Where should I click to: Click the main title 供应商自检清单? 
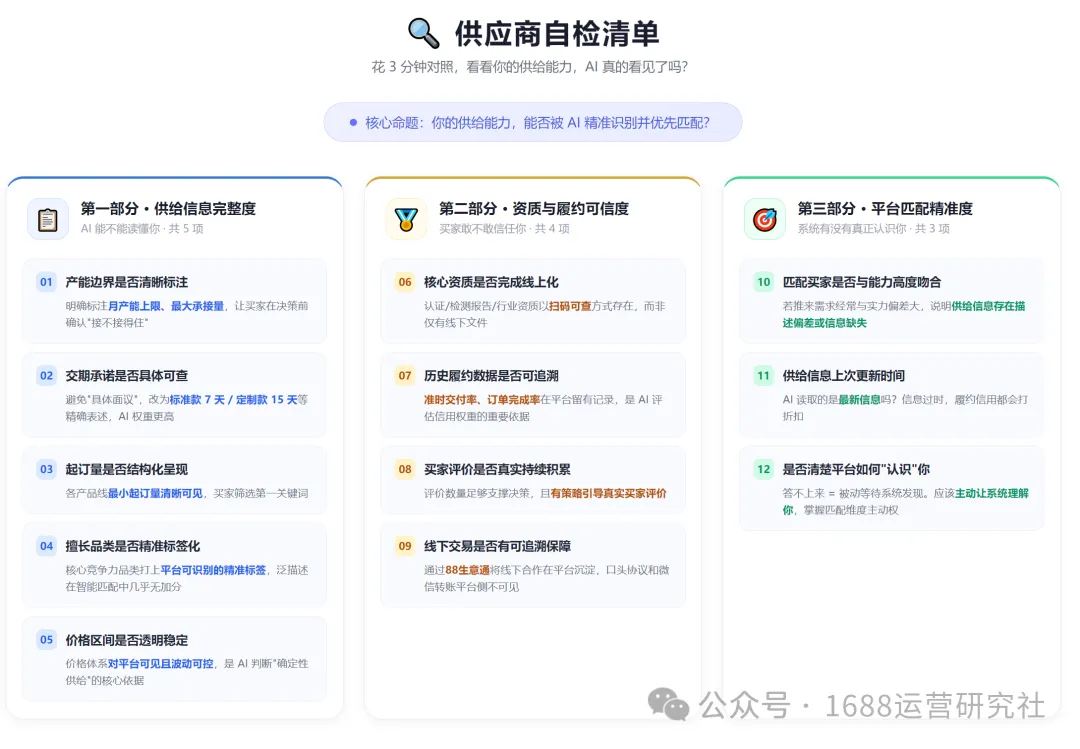557,34
